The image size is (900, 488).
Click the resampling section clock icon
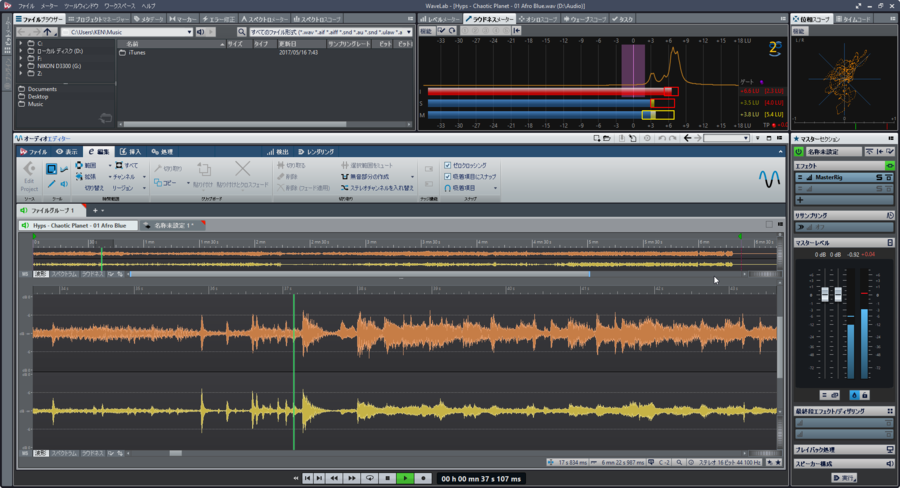(x=890, y=215)
